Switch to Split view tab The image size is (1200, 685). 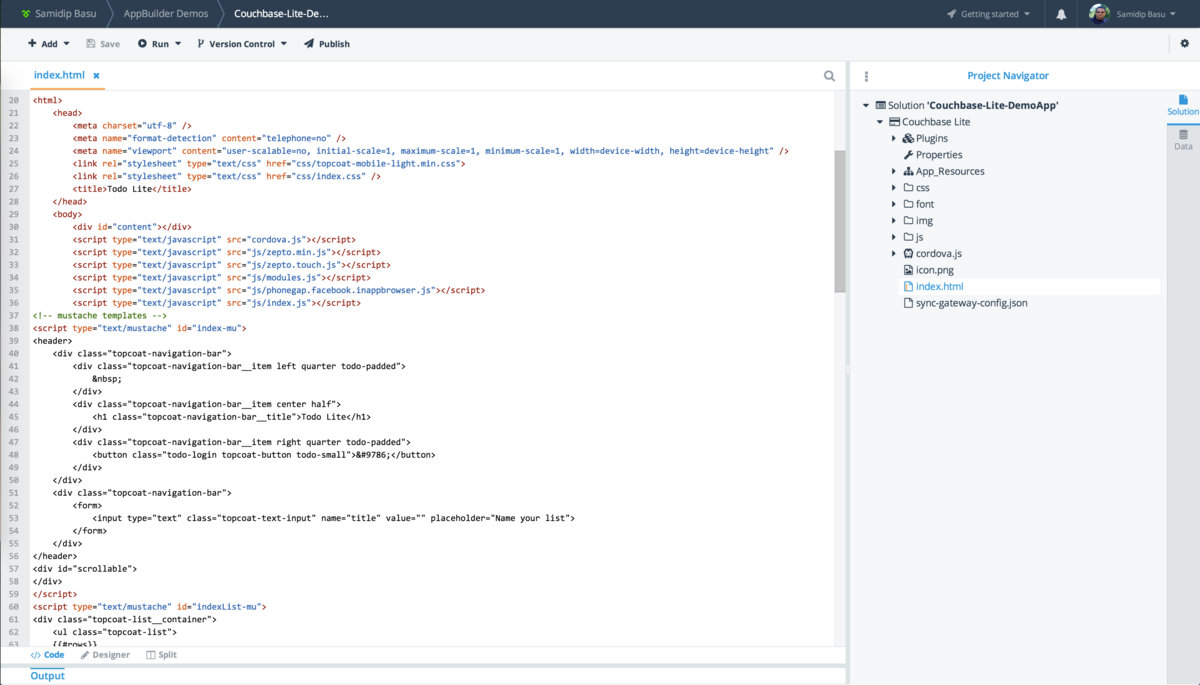tap(161, 655)
